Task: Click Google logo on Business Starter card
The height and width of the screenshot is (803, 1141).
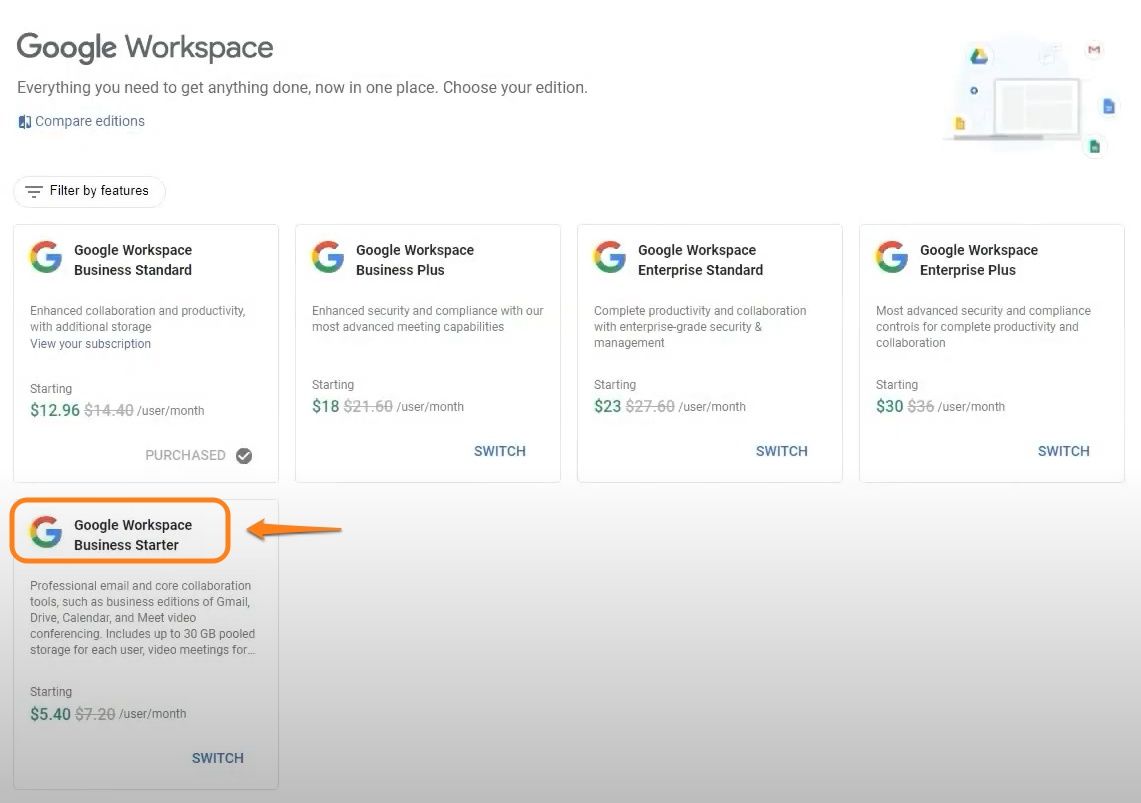Action: point(46,533)
